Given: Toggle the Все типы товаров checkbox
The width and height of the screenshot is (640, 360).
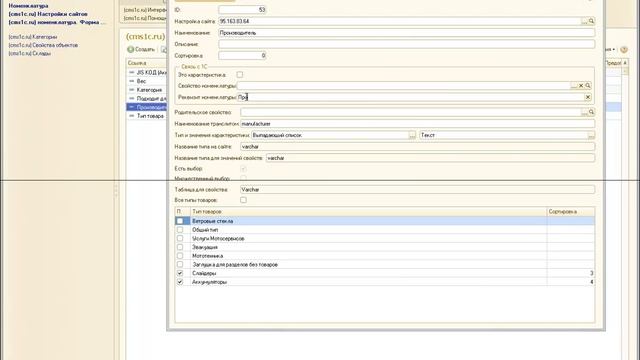Looking at the screenshot, I should point(243,200).
